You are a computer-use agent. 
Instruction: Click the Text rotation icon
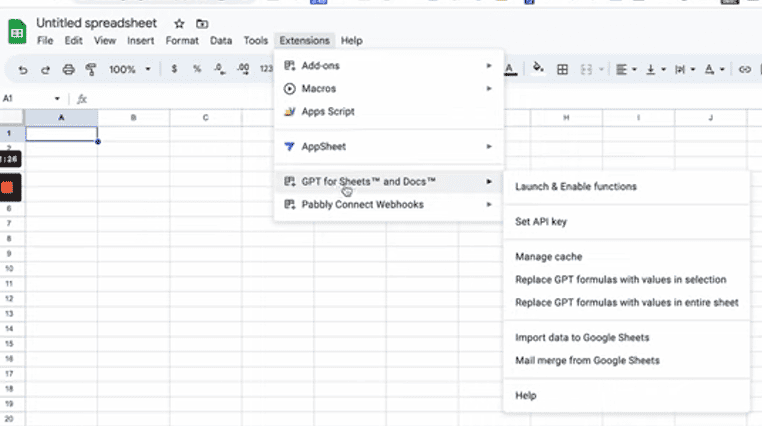(x=710, y=69)
